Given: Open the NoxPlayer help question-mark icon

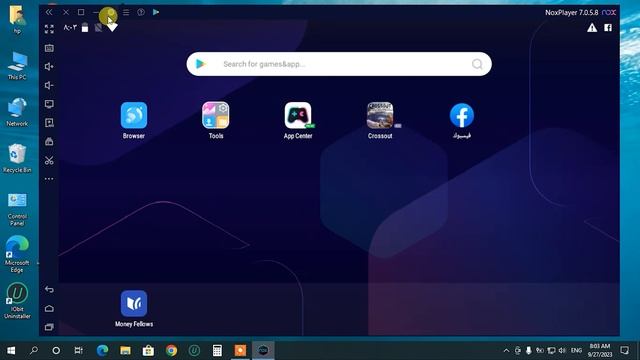Looking at the screenshot, I should pos(141,12).
